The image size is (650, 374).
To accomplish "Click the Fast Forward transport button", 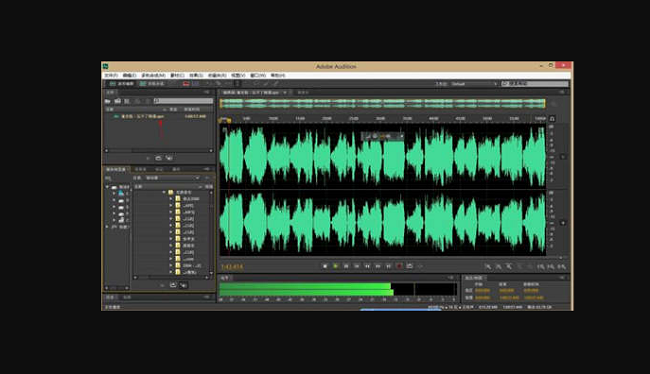I will pos(378,266).
